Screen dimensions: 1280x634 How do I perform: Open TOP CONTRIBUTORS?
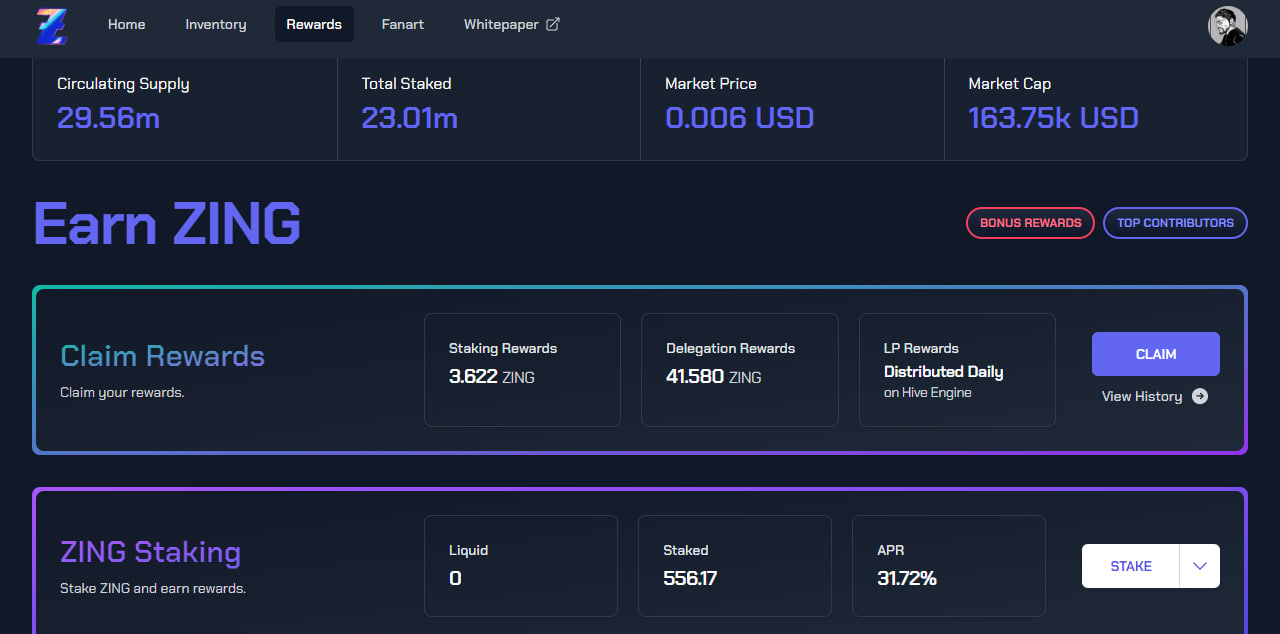[1175, 223]
